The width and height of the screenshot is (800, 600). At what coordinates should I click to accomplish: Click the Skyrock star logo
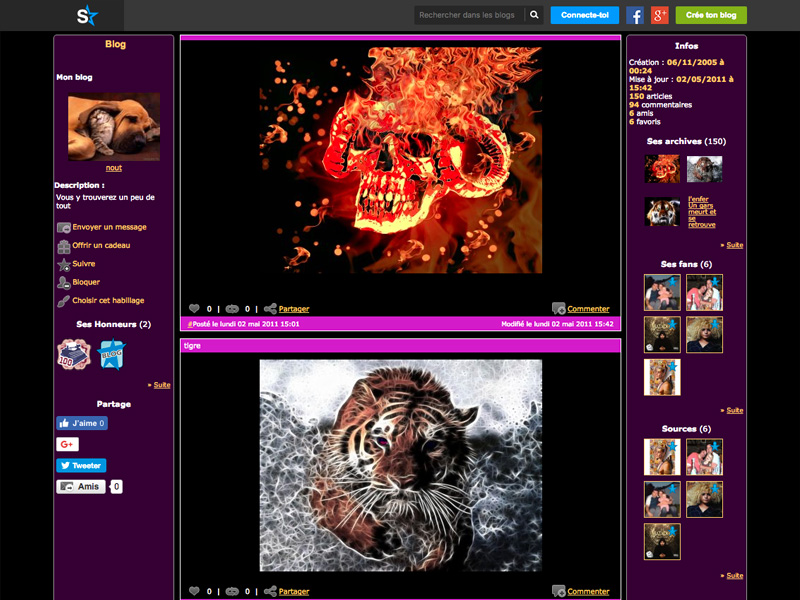tap(88, 15)
